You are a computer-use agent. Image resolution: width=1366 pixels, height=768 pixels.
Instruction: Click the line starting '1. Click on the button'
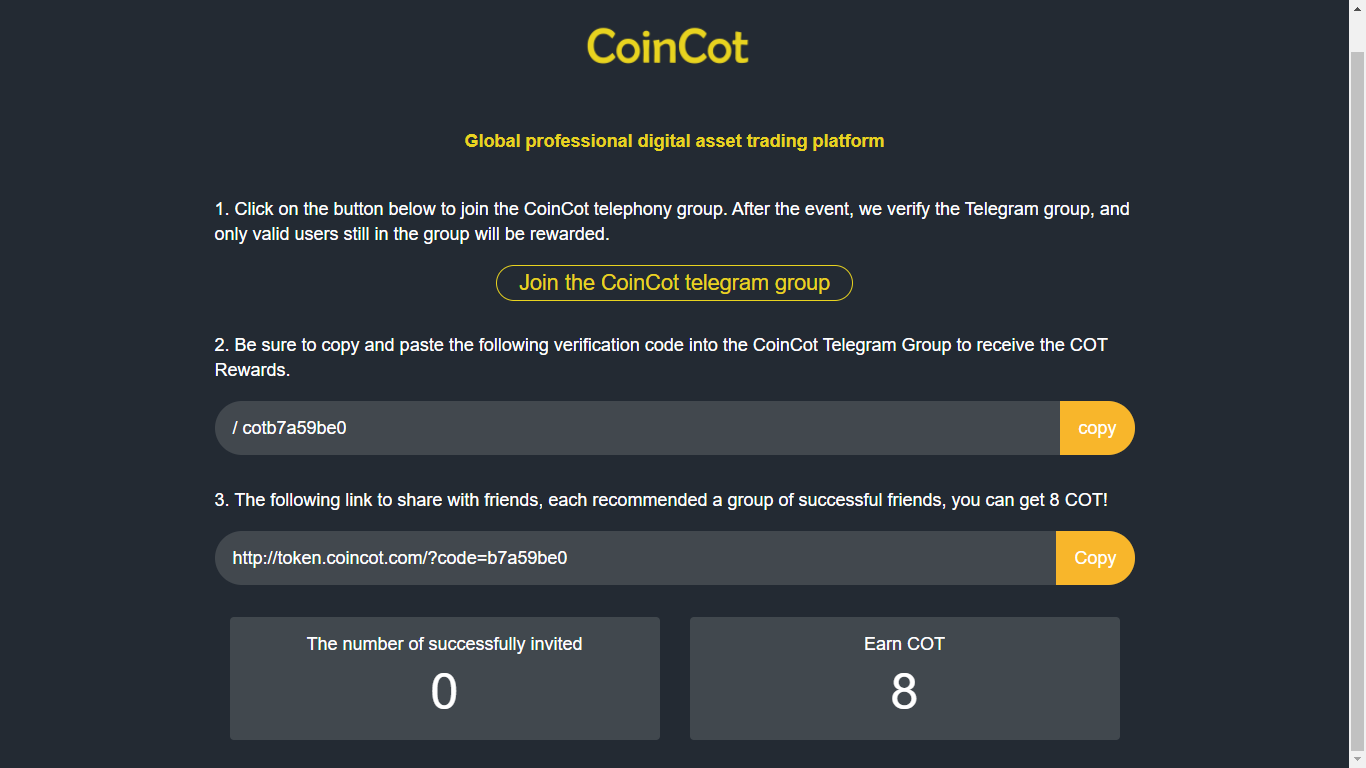[672, 209]
